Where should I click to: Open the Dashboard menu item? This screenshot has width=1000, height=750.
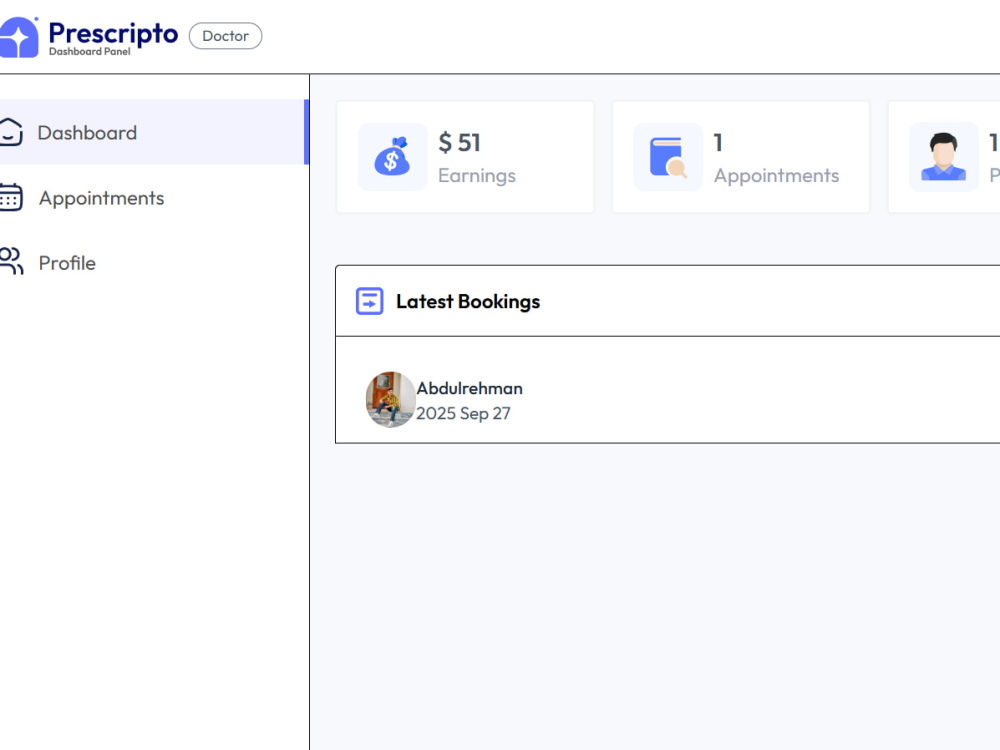click(154, 132)
